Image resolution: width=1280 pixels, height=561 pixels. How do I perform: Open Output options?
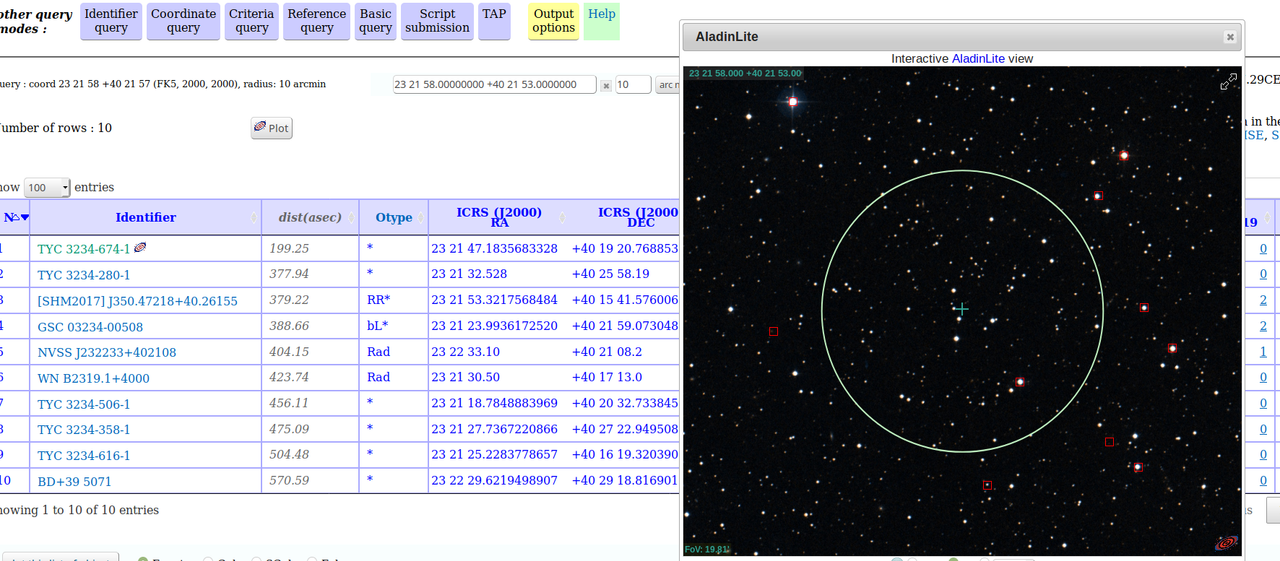553,21
